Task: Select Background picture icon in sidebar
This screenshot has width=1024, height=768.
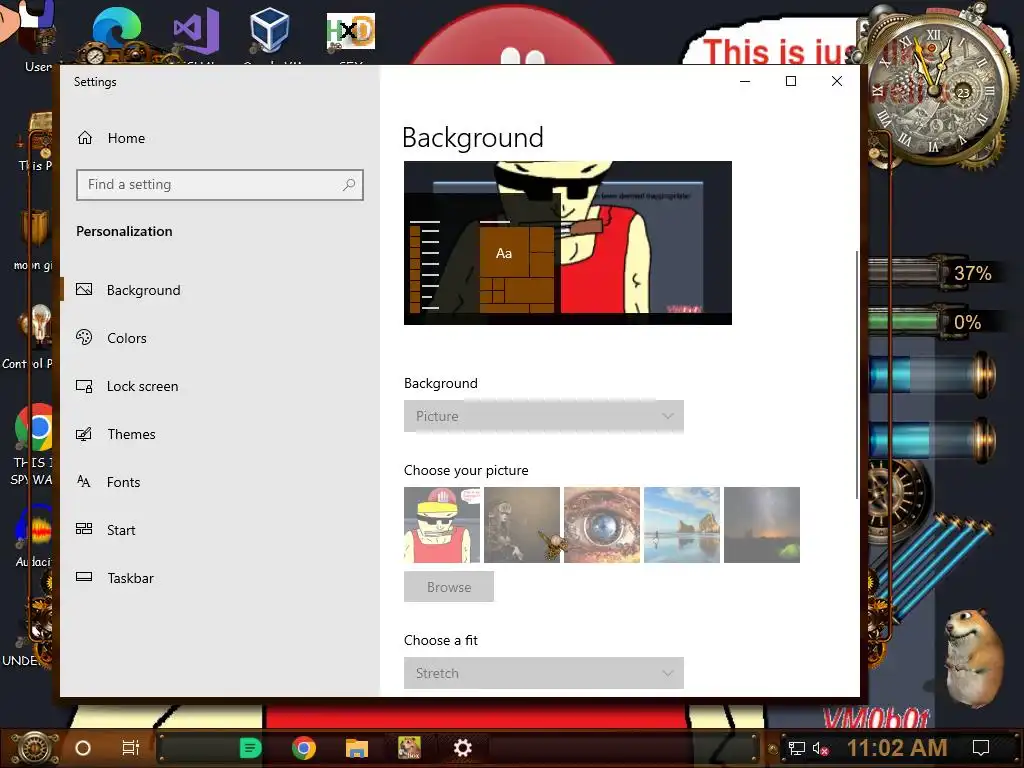Action: [84, 289]
